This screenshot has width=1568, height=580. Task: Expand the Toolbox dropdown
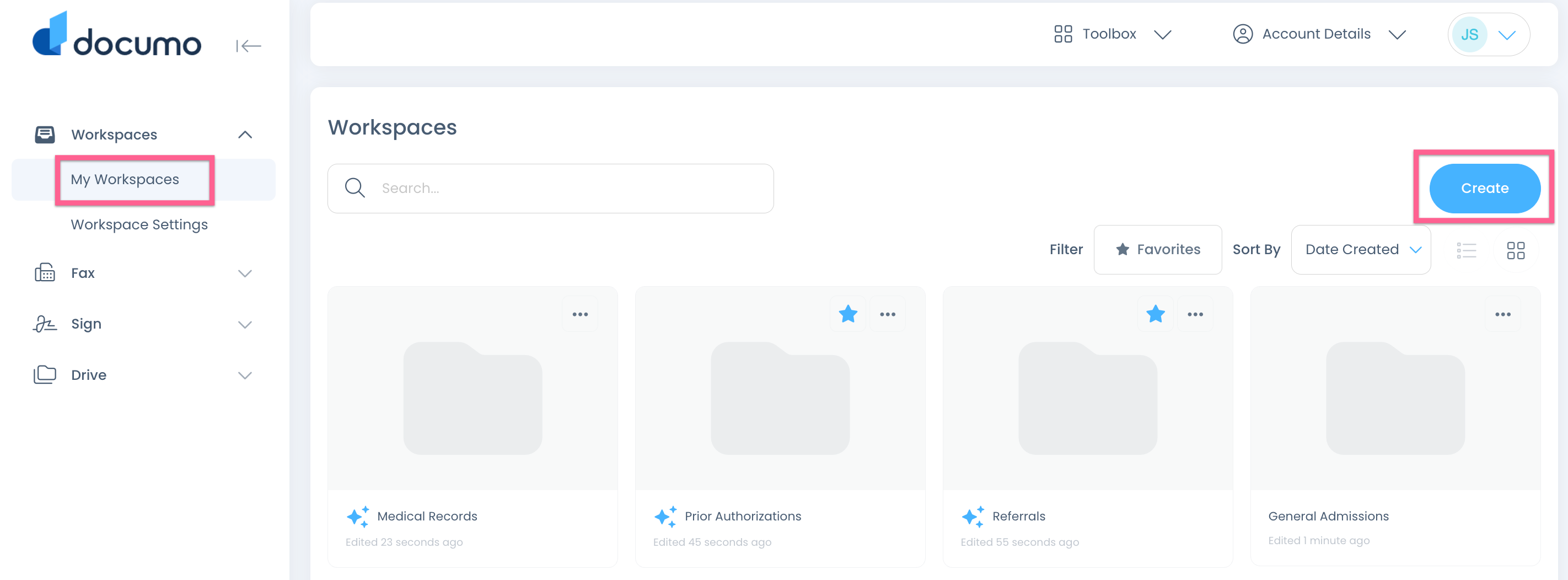(x=1111, y=34)
